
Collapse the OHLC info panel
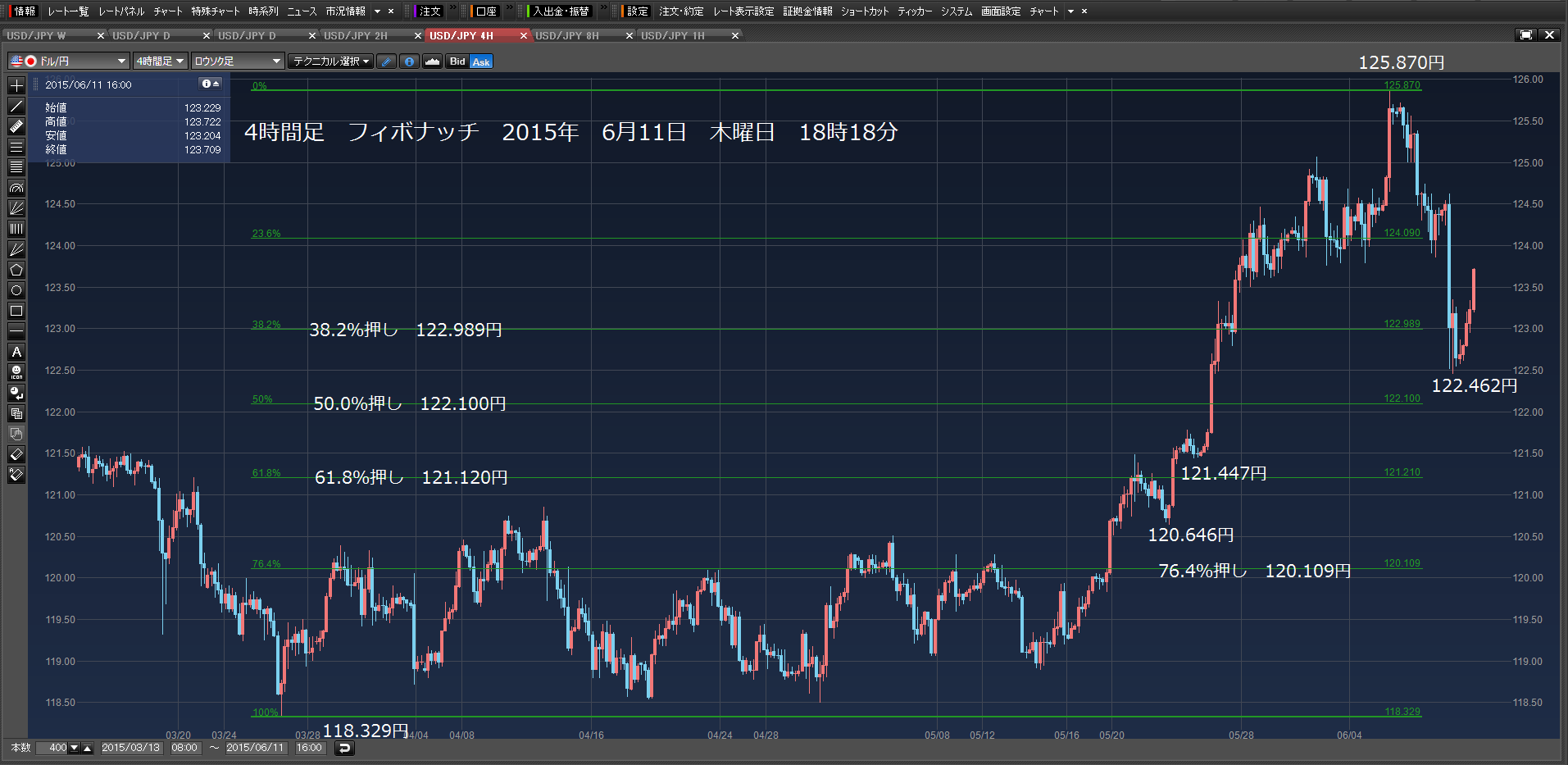tap(211, 84)
